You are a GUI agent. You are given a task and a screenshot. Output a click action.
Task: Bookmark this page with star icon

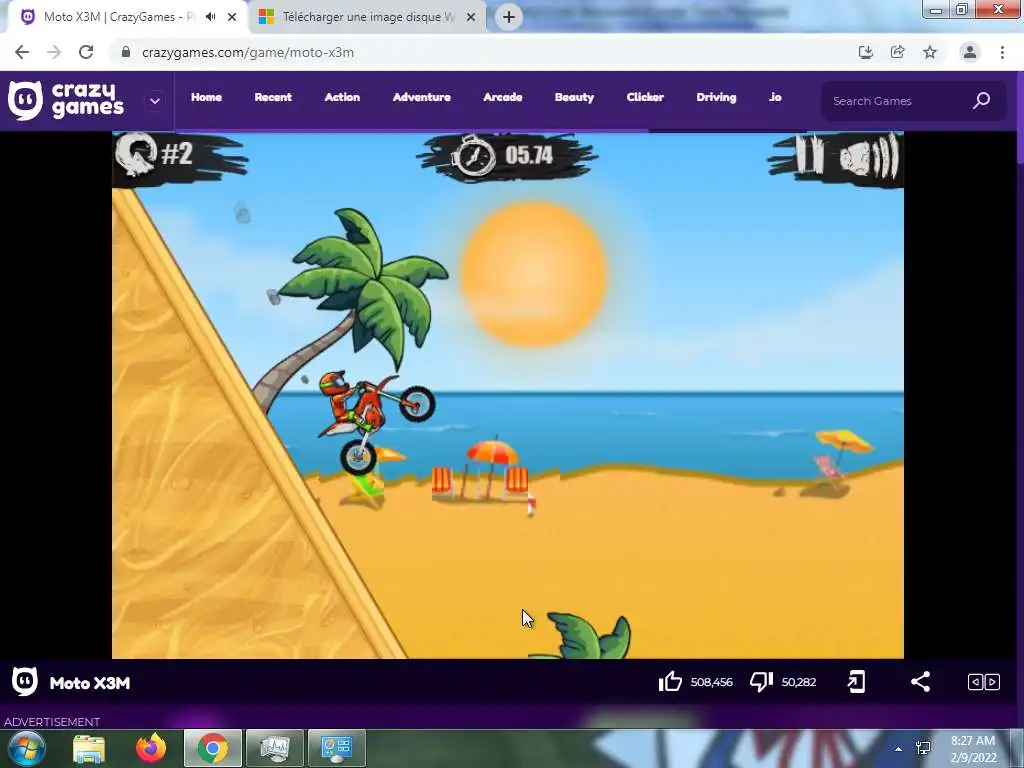(930, 52)
